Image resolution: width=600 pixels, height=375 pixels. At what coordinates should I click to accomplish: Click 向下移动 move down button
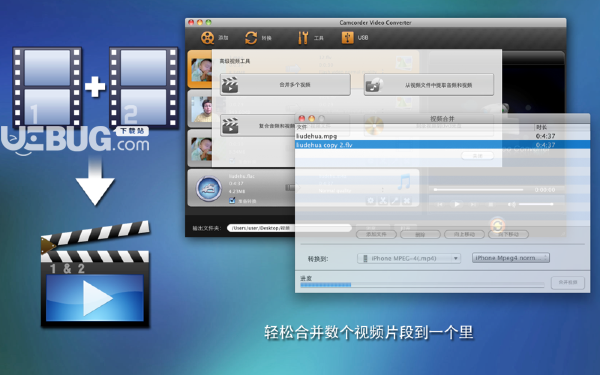(x=509, y=234)
